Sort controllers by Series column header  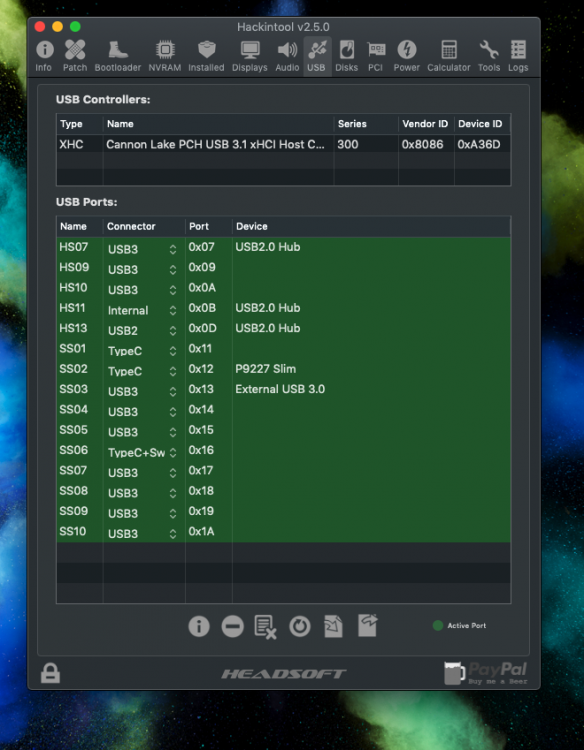tap(366, 124)
